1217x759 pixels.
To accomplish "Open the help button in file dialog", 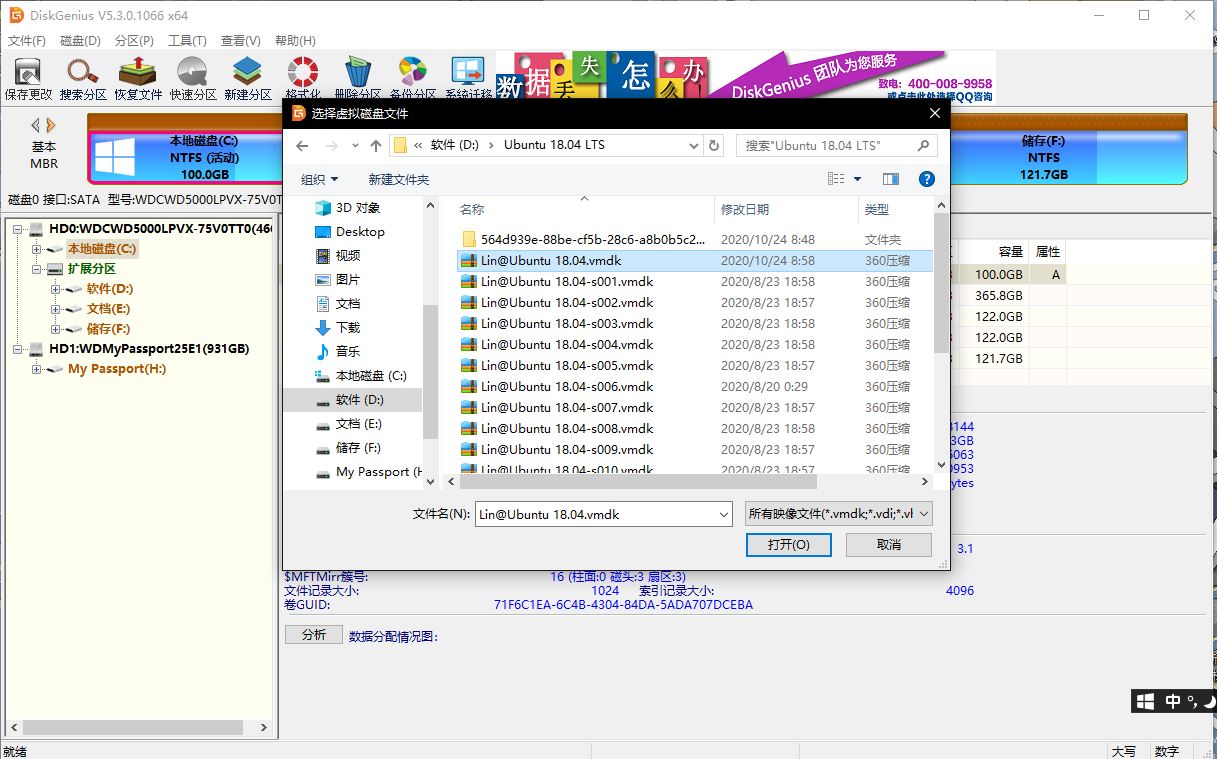I will [926, 179].
